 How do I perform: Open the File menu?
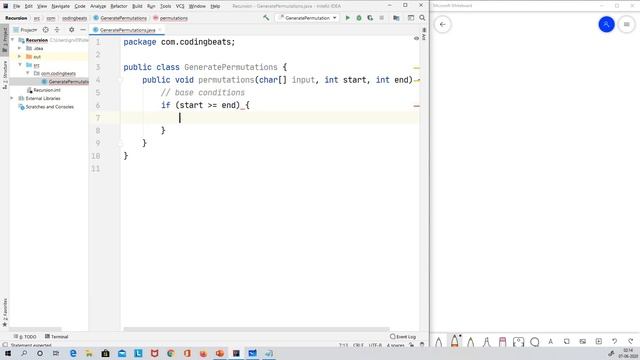tap(16, 6)
